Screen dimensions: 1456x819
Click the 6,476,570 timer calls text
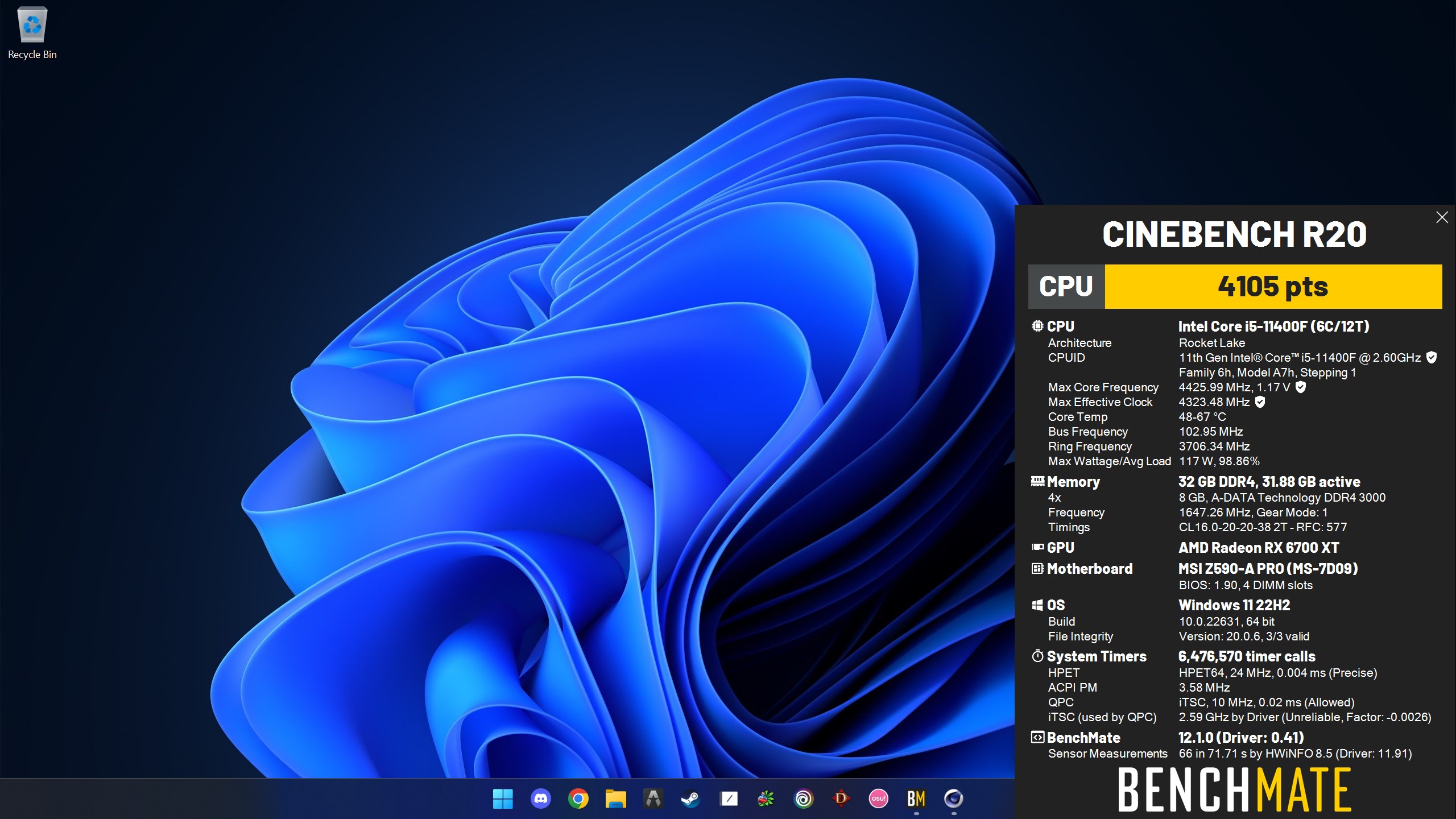click(x=1247, y=656)
